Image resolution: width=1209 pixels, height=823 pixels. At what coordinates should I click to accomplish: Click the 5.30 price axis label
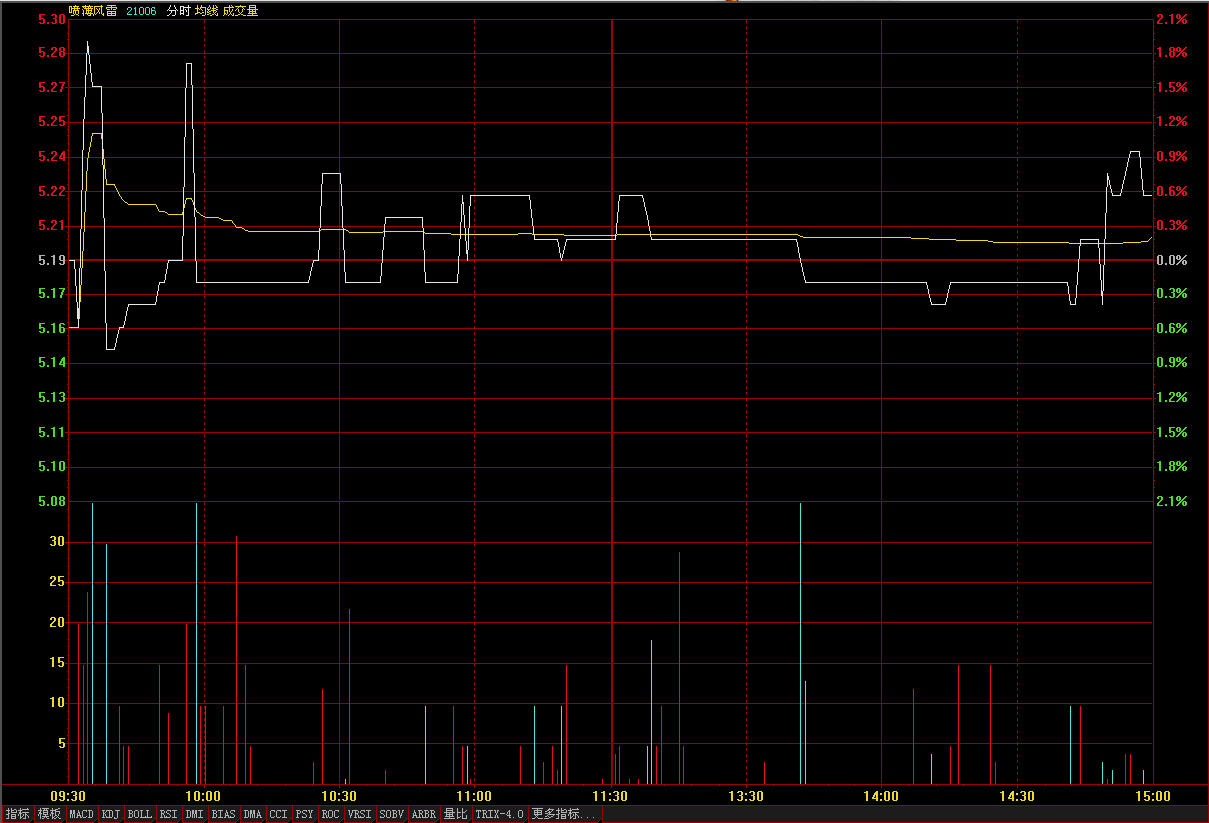pos(51,19)
